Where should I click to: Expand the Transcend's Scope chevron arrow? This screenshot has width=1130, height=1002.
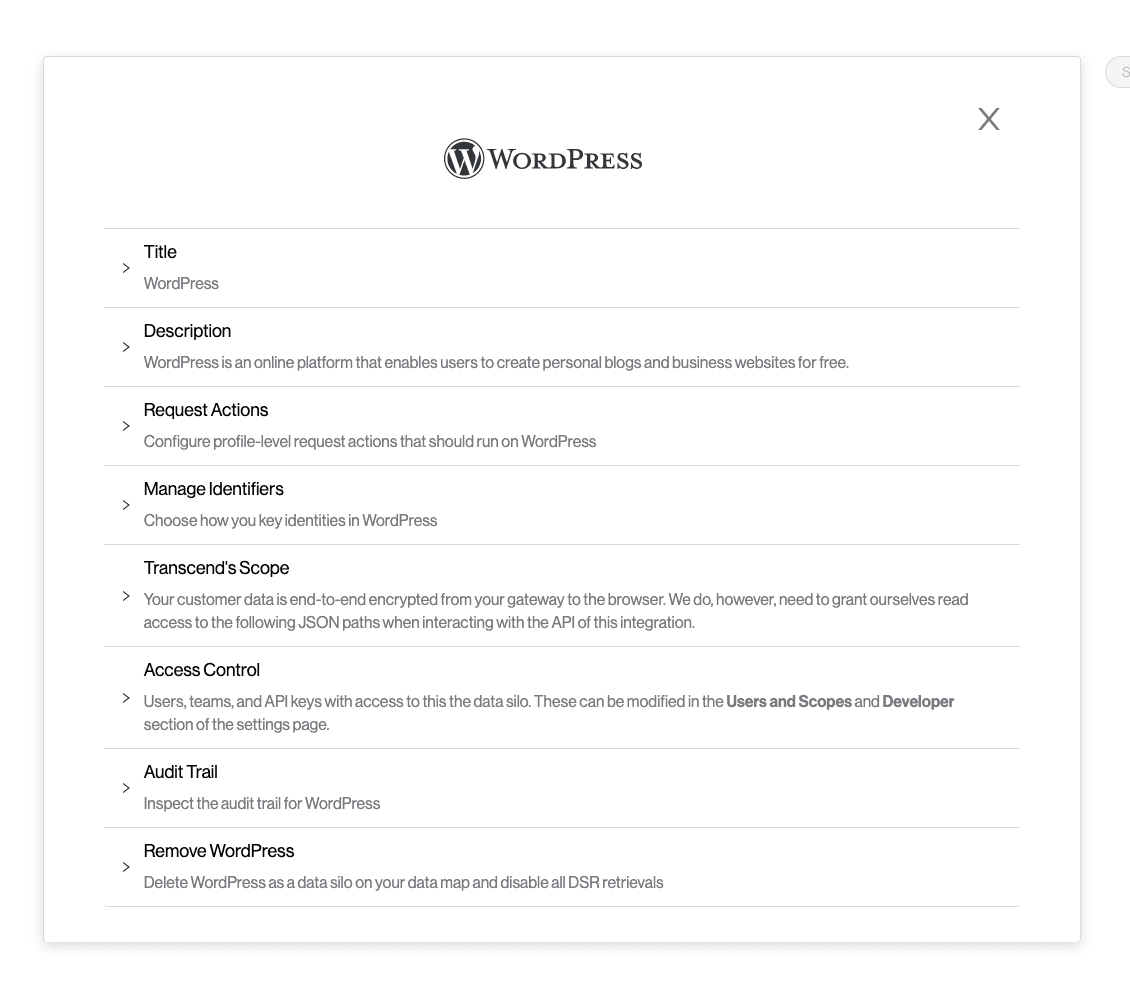coord(126,596)
